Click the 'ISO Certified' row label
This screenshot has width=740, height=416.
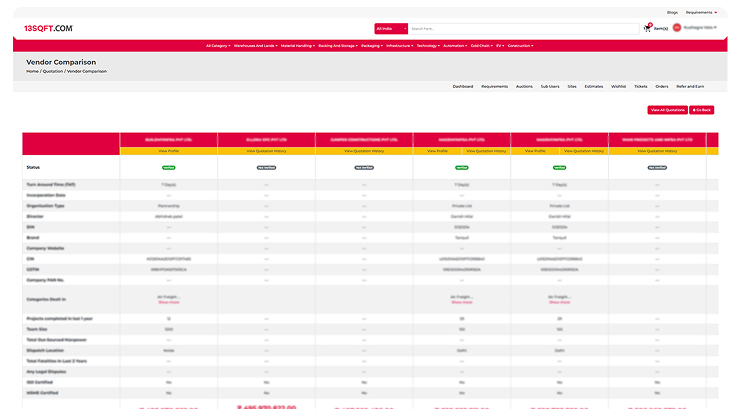click(x=39, y=382)
